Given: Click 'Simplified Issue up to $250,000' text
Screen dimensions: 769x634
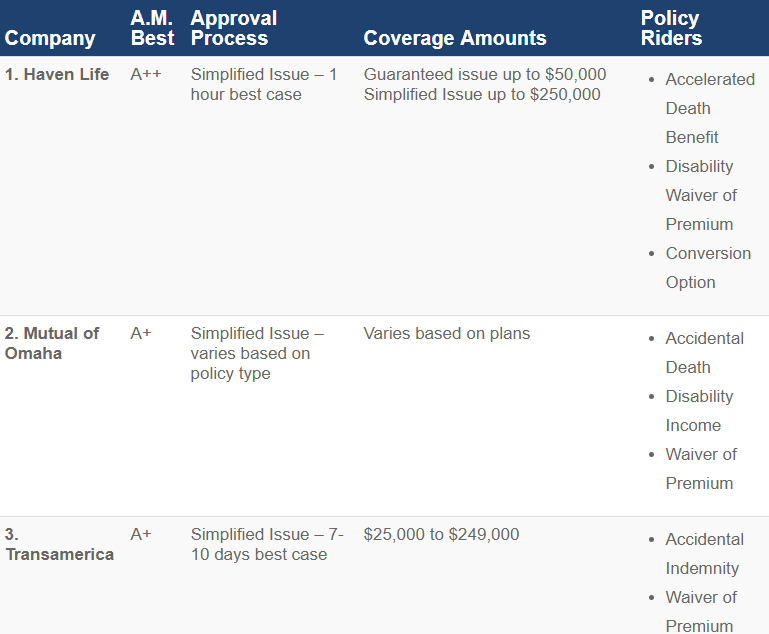Looking at the screenshot, I should [482, 94].
